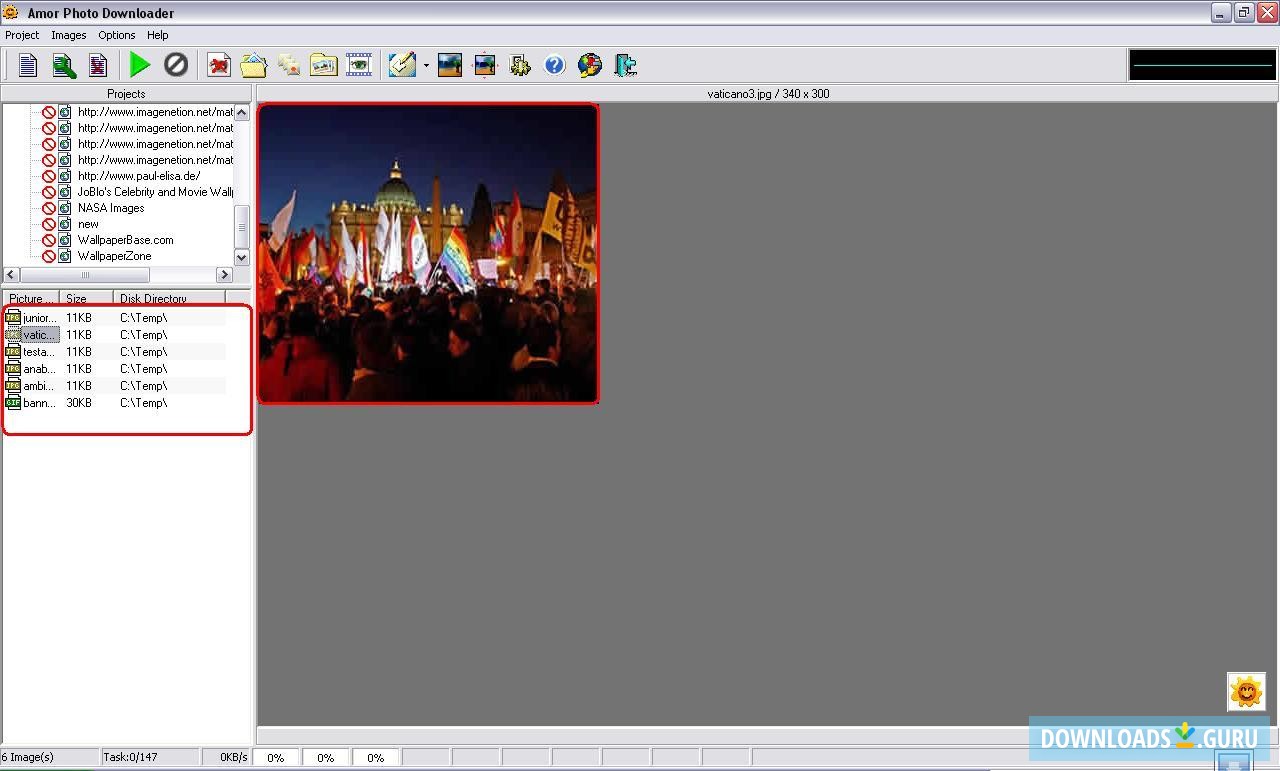Create a new project
Viewport: 1280px width, 771px height.
tap(27, 65)
